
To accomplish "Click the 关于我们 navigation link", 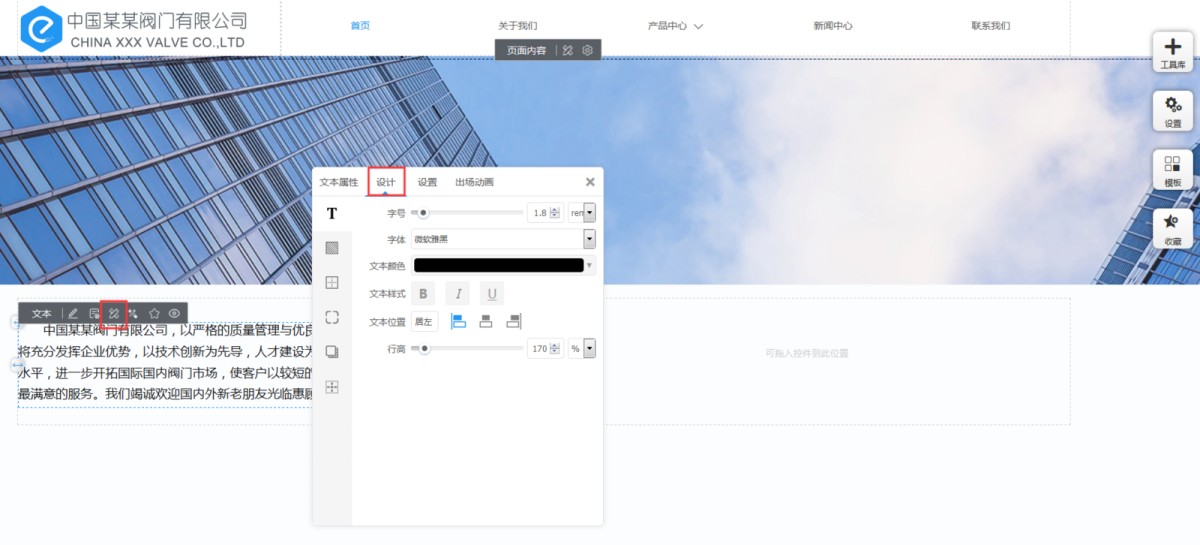I will coord(518,26).
